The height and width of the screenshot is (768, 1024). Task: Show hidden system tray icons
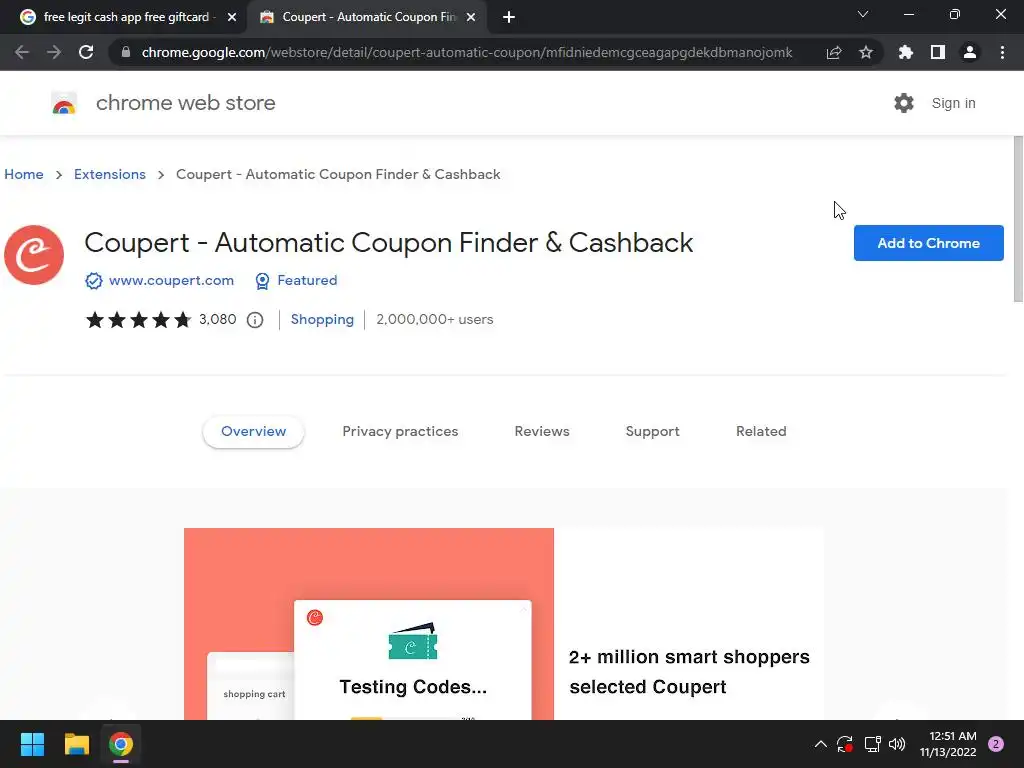point(821,744)
